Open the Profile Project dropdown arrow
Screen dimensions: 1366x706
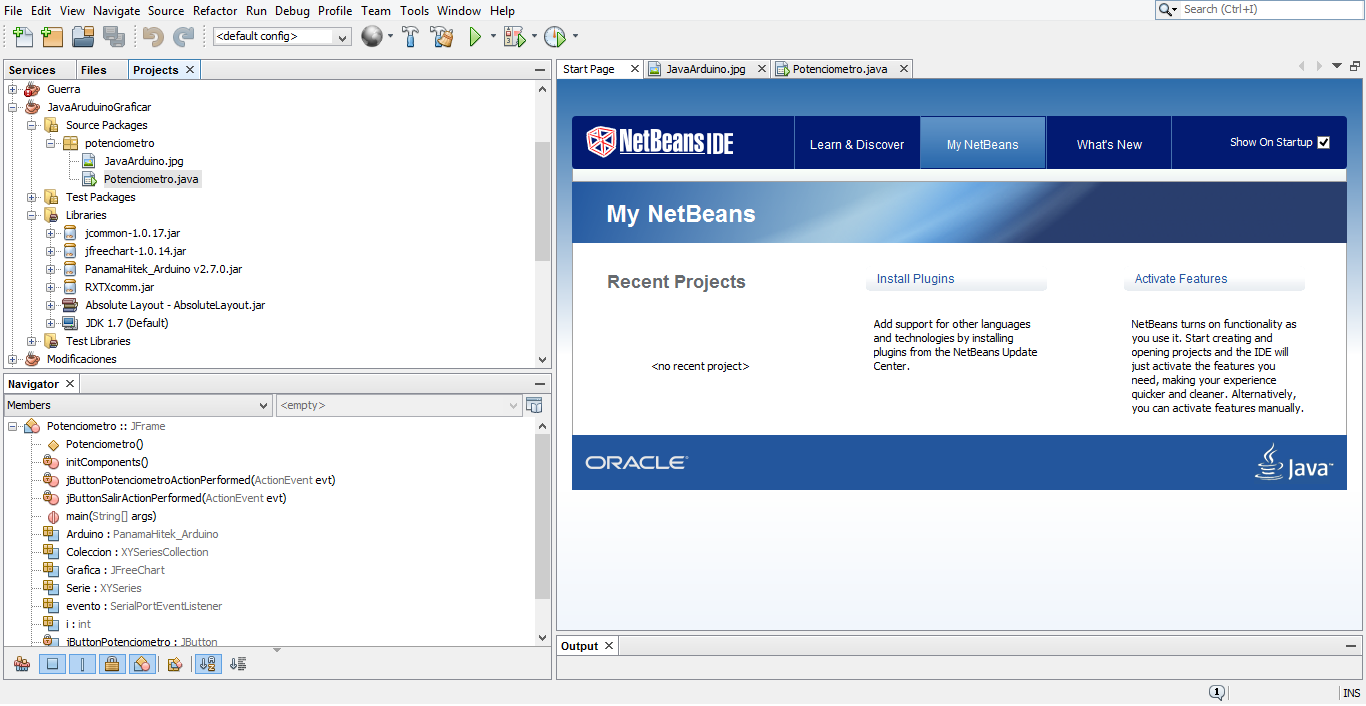pos(575,37)
